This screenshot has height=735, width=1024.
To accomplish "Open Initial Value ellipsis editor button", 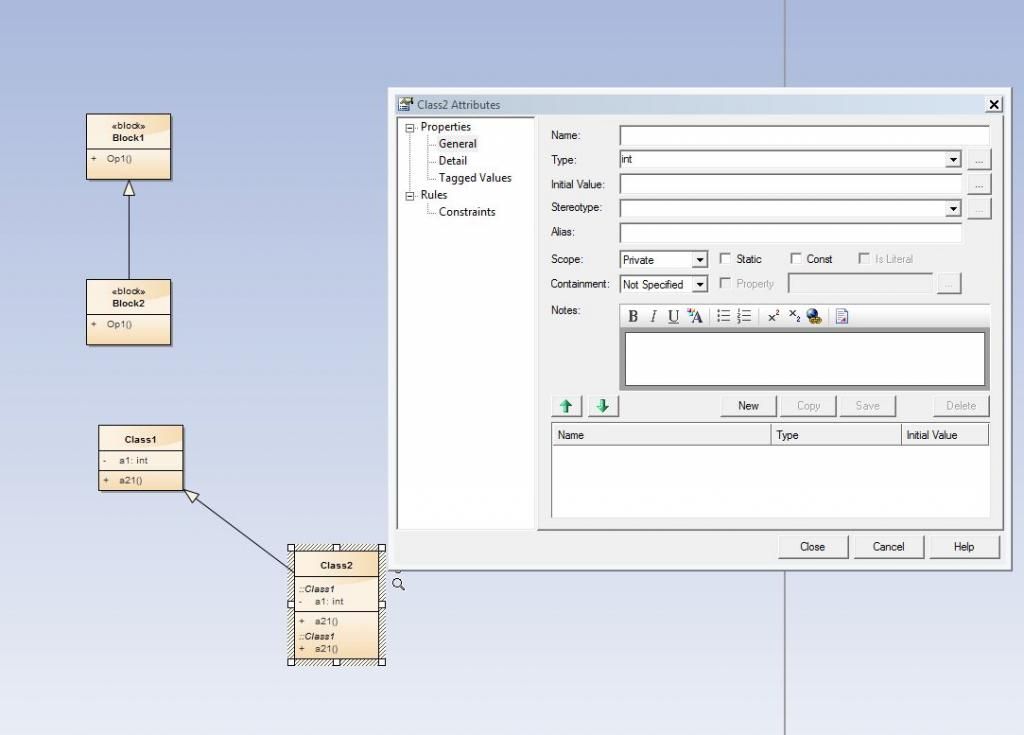I will [979, 184].
